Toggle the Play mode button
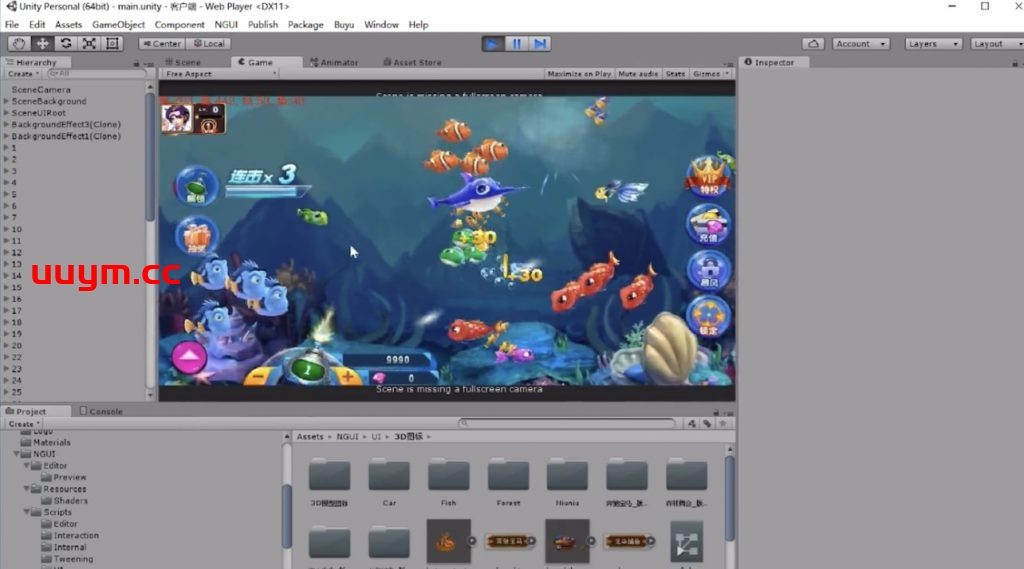 tap(493, 43)
